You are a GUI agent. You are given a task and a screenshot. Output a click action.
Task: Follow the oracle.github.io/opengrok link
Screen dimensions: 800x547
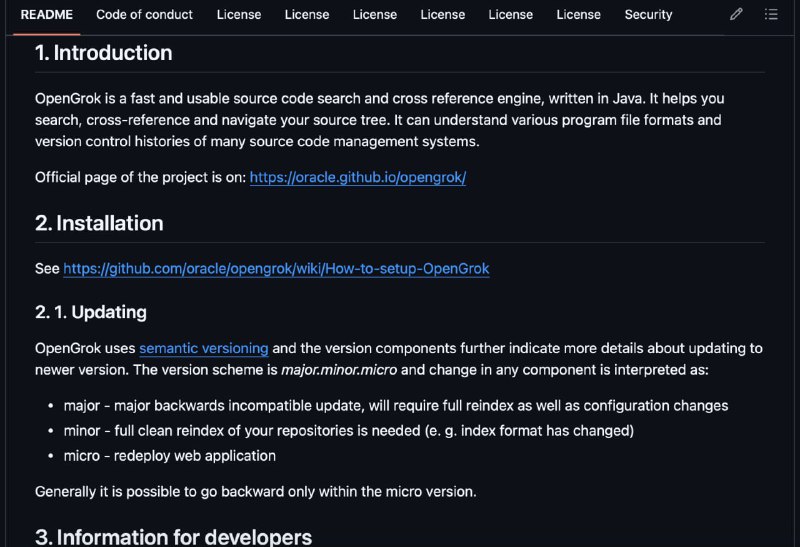pos(358,178)
